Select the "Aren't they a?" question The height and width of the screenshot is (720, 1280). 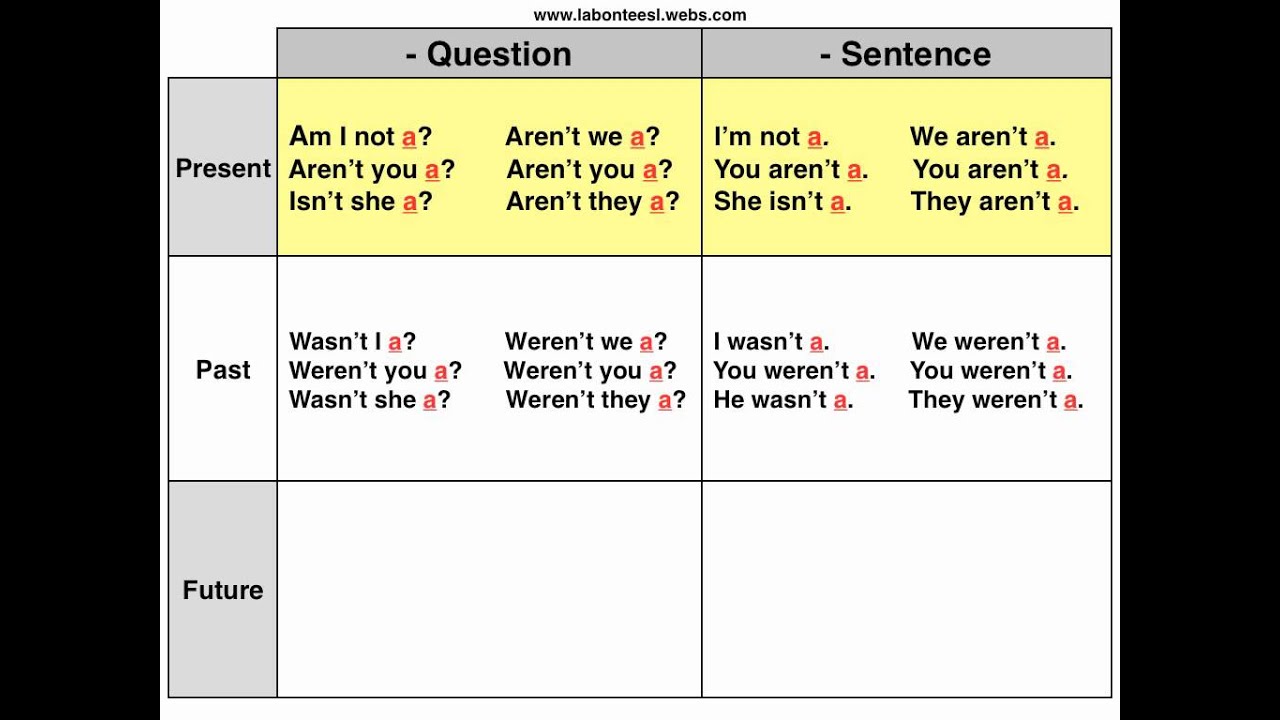pyautogui.click(x=592, y=201)
